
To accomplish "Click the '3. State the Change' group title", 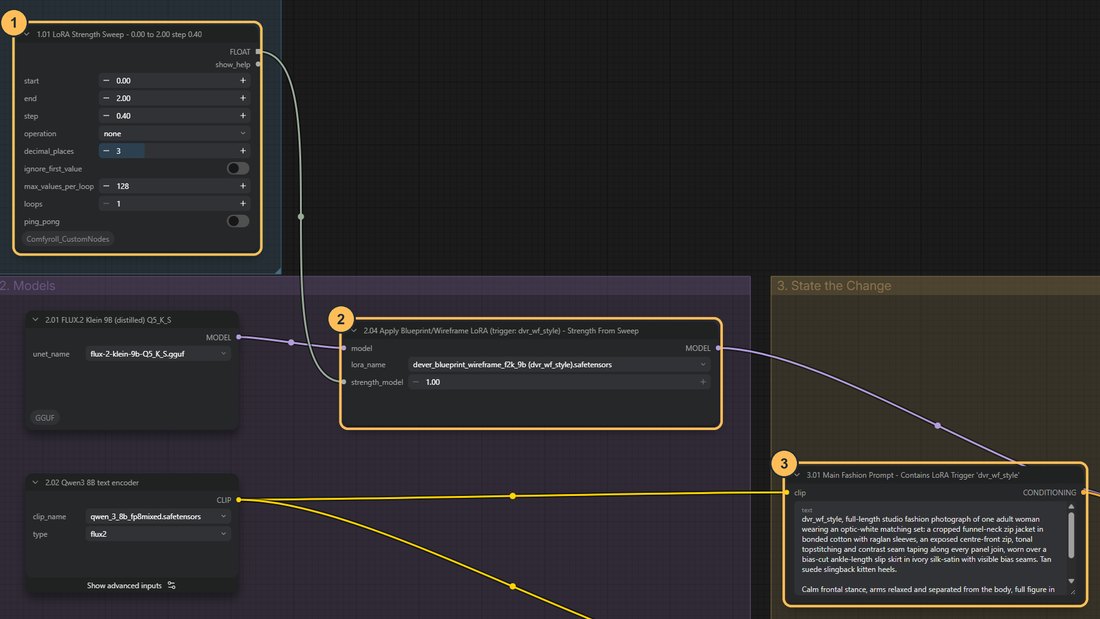I will 834,286.
